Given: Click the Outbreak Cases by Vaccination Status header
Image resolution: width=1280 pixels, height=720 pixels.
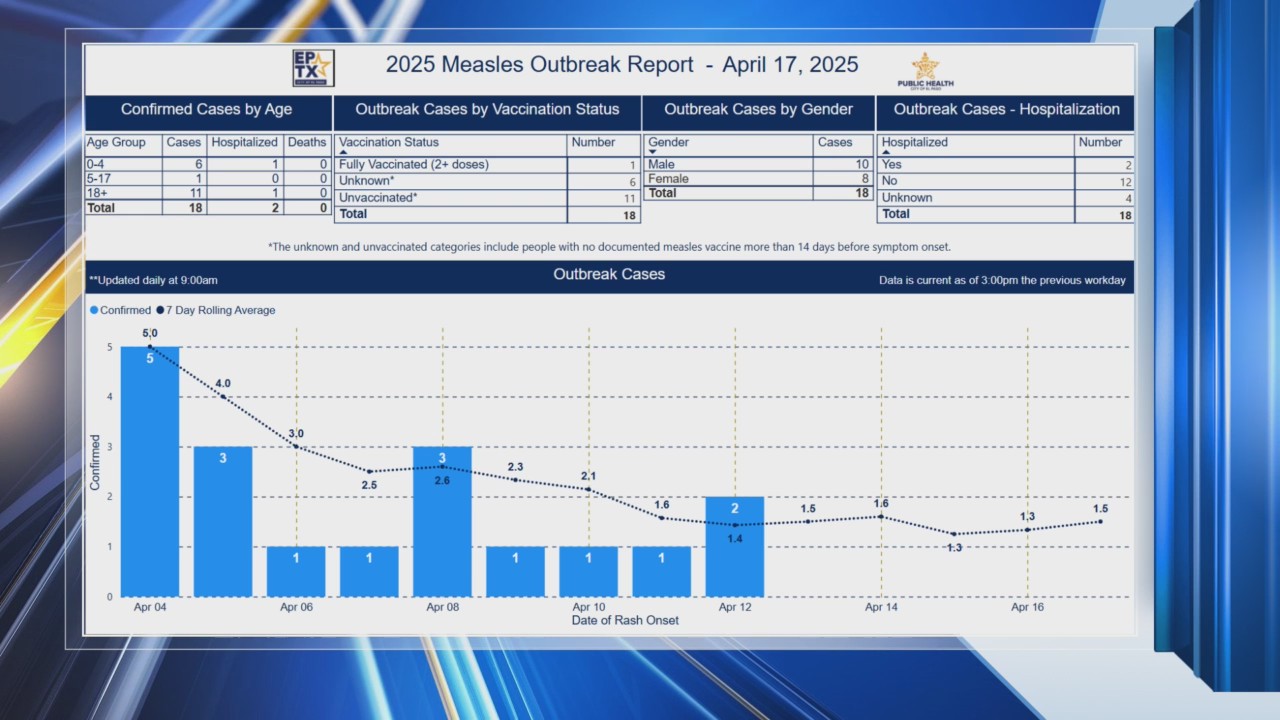Looking at the screenshot, I should (x=487, y=110).
